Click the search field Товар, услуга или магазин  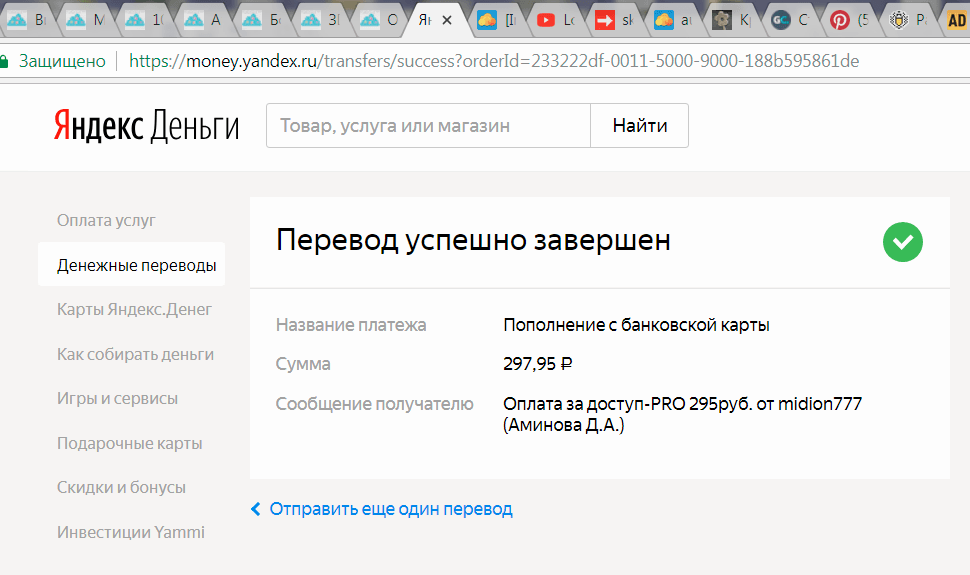(428, 126)
